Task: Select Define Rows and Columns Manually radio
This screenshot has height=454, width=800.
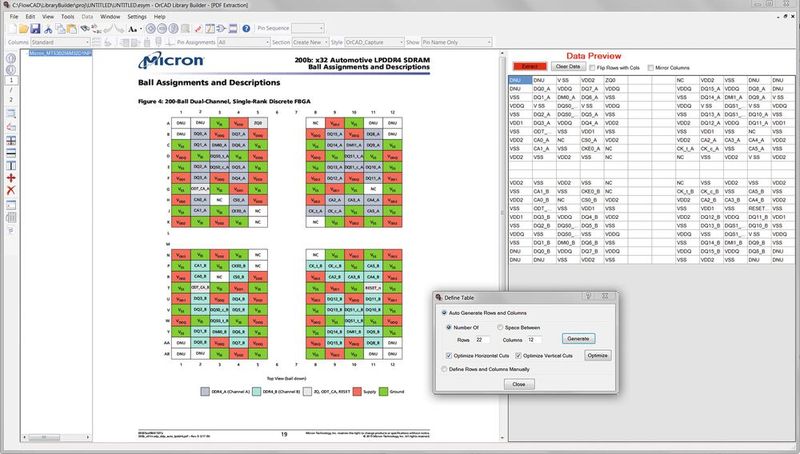Action: pos(444,369)
